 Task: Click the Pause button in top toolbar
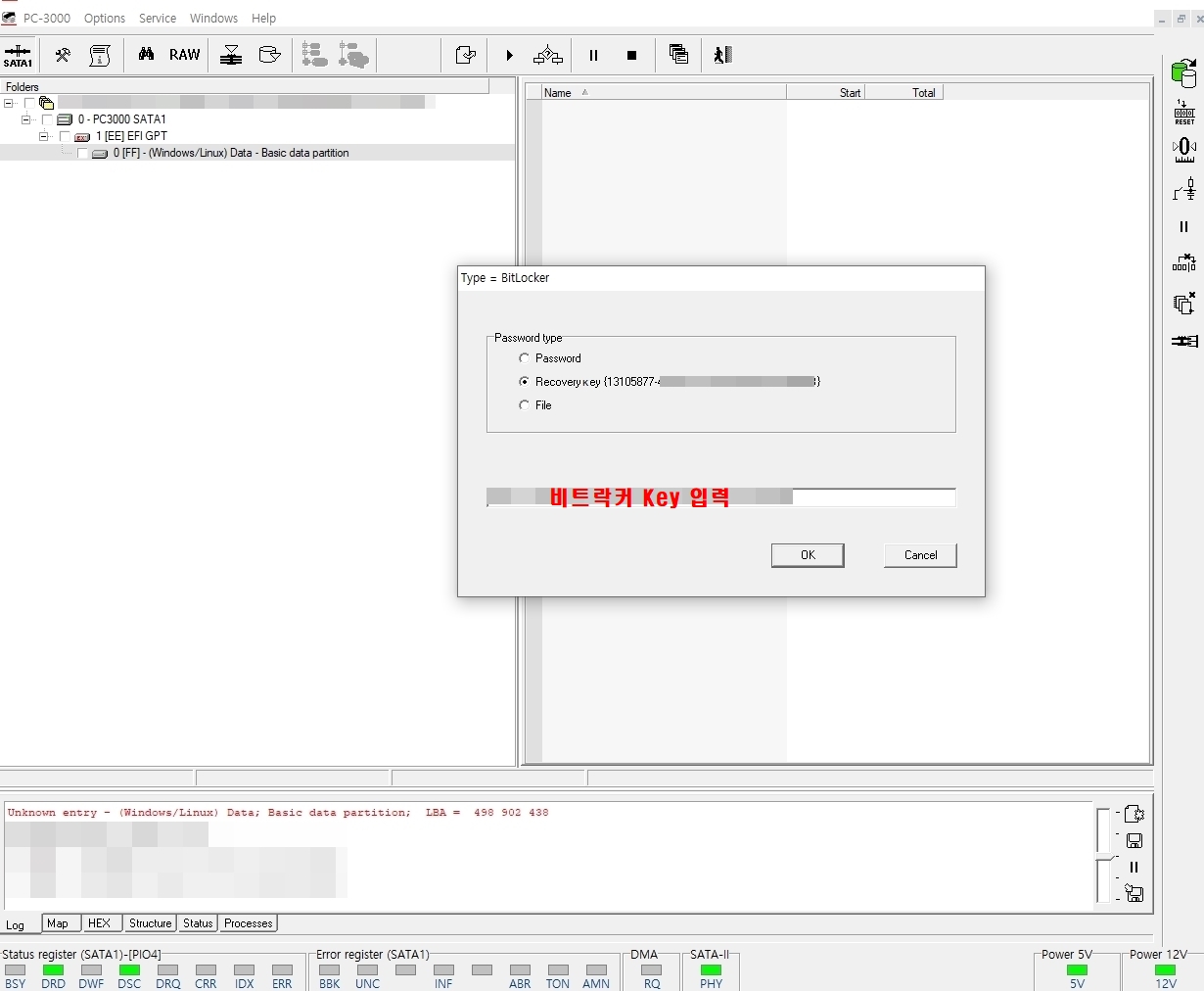tap(593, 56)
